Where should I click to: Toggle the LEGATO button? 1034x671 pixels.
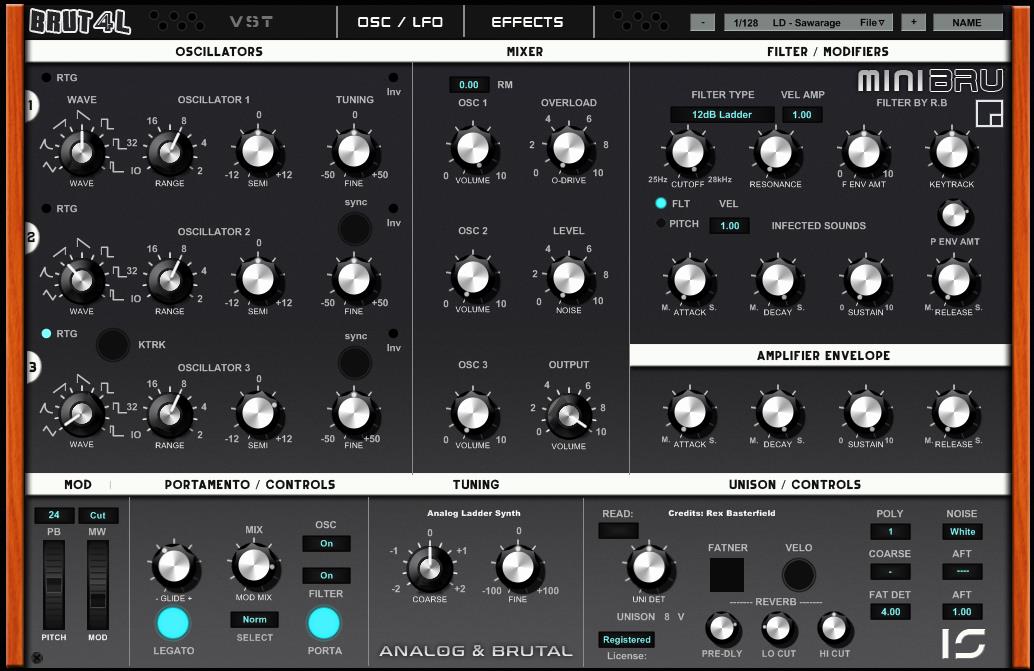(173, 624)
